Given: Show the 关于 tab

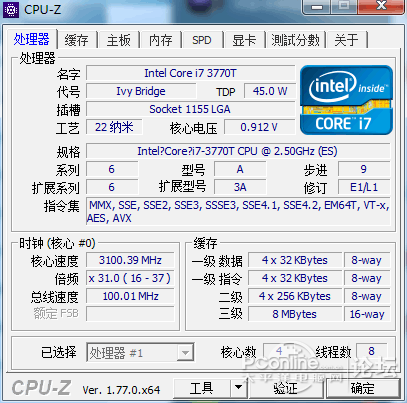Looking at the screenshot, I should [x=347, y=40].
